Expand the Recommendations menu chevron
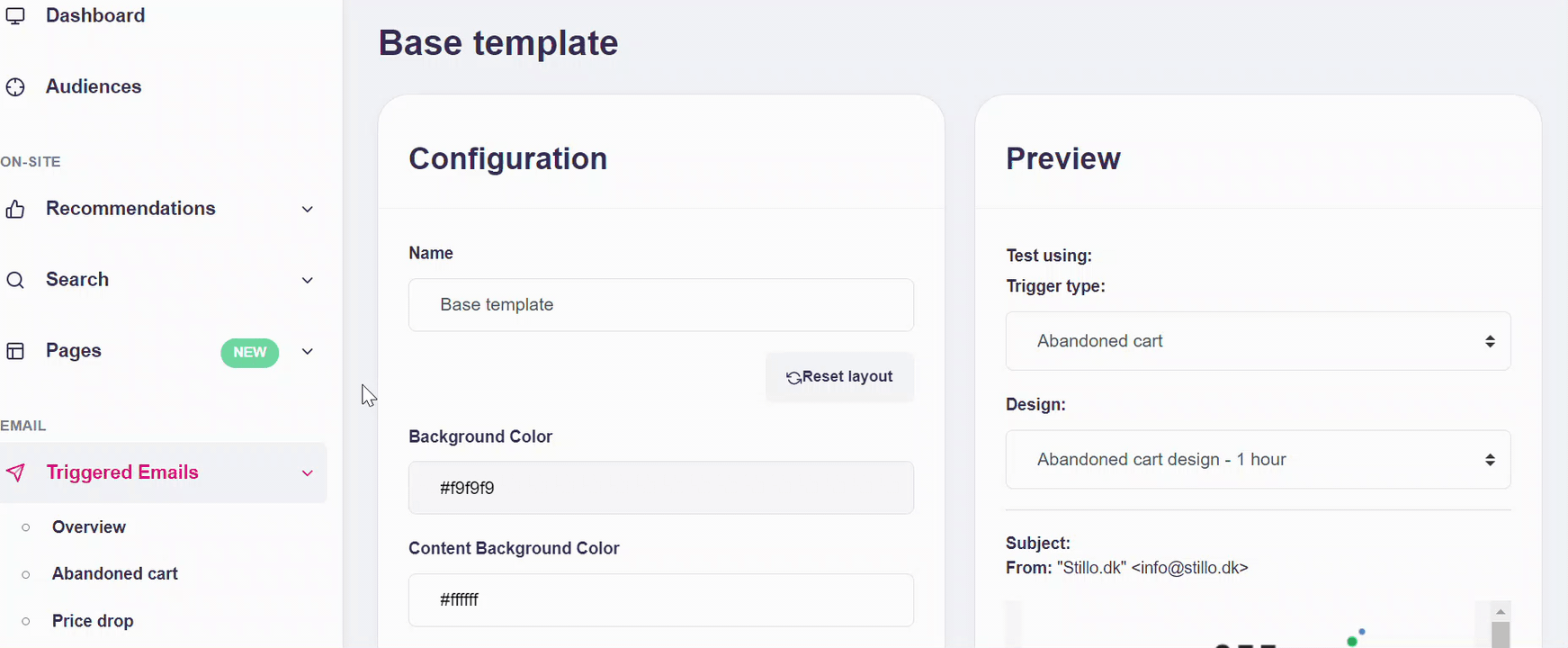 [x=307, y=209]
